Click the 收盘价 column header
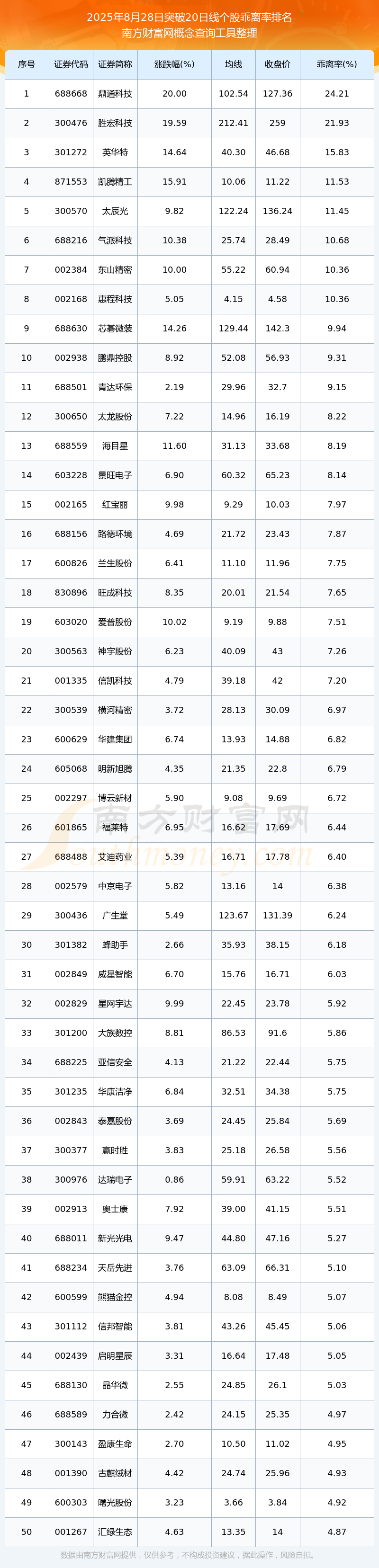This screenshot has height=1568, width=379. pos(277,64)
